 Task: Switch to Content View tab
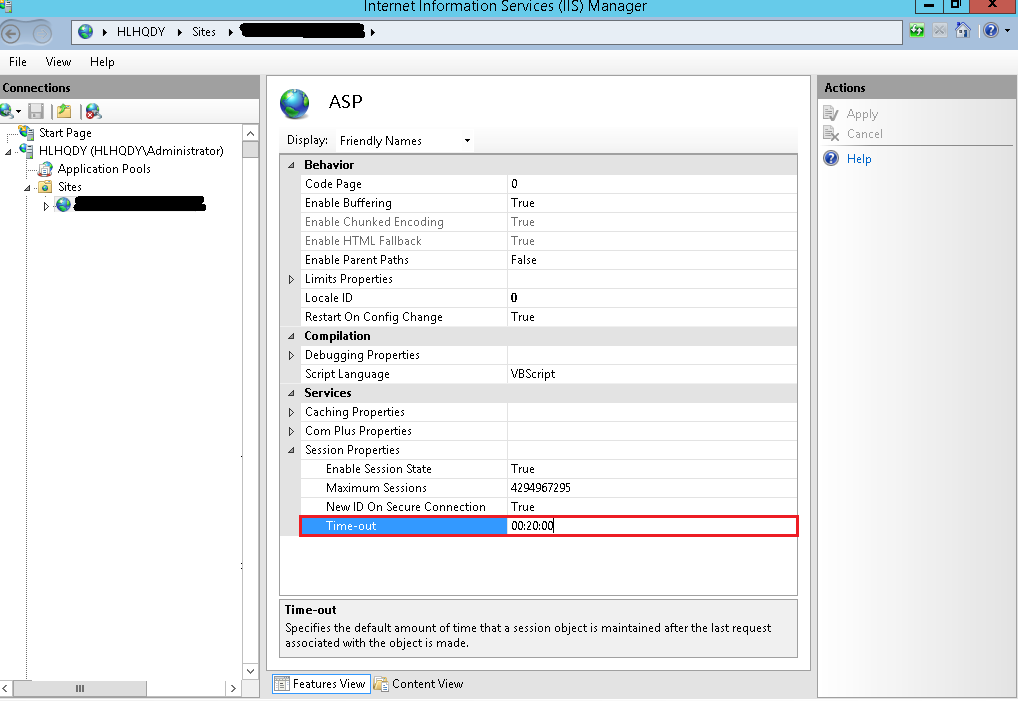[419, 683]
